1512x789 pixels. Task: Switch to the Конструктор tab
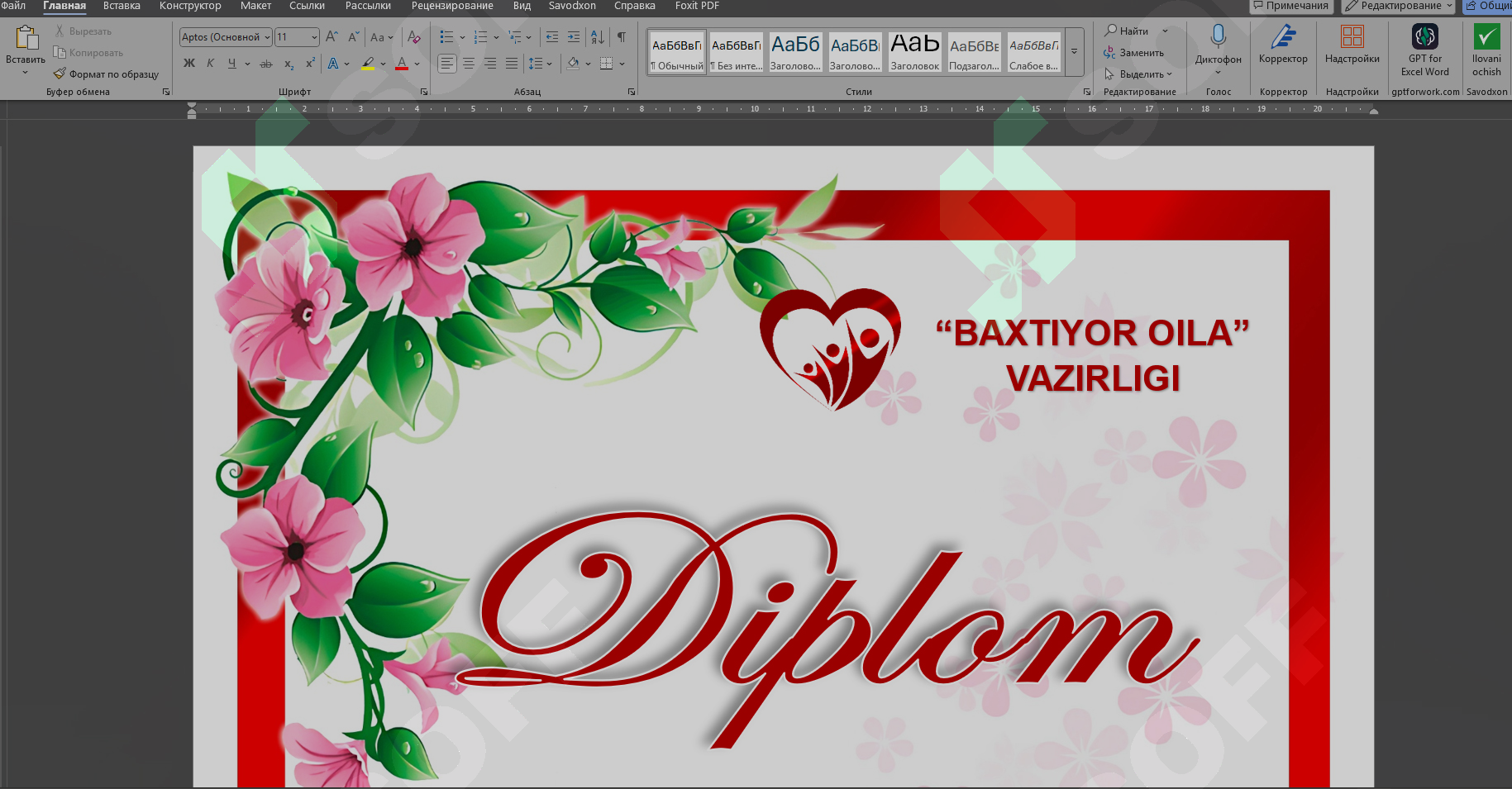(x=190, y=6)
